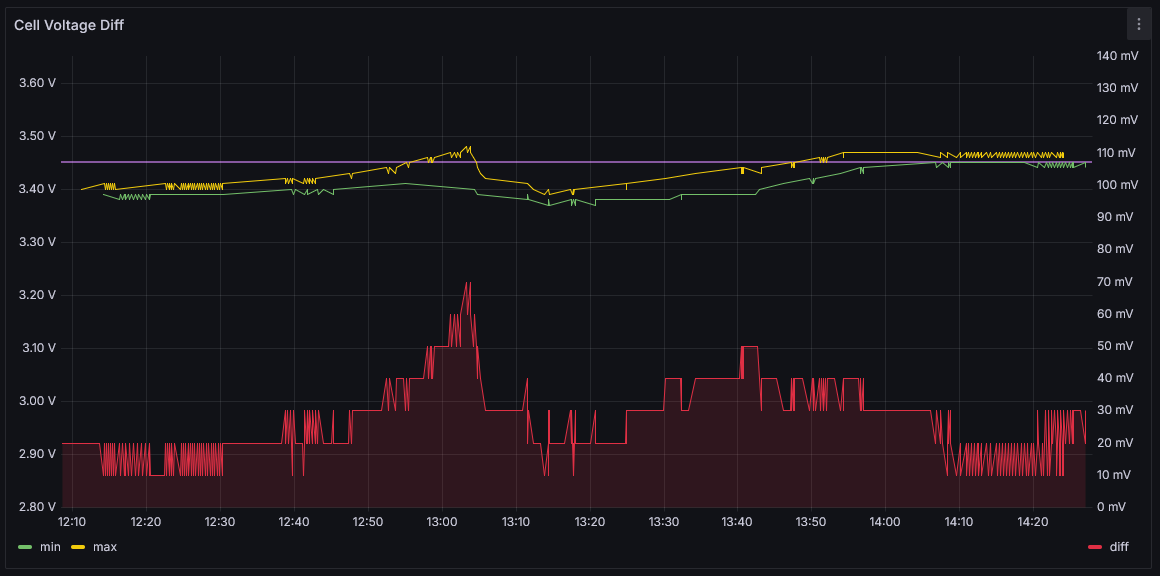Viewport: 1160px width, 576px height.
Task: Click the 3.50 V left axis label
Action: point(37,136)
